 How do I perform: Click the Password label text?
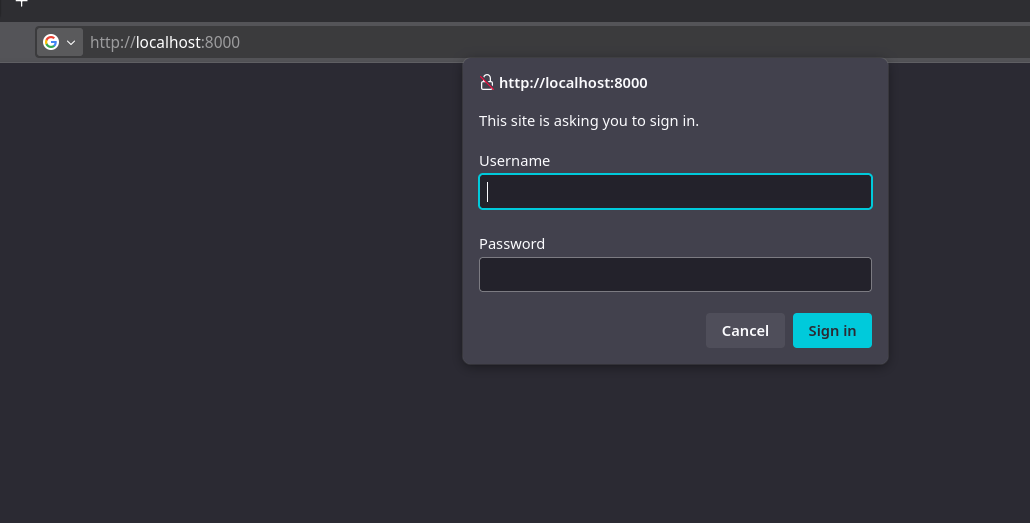(x=511, y=244)
